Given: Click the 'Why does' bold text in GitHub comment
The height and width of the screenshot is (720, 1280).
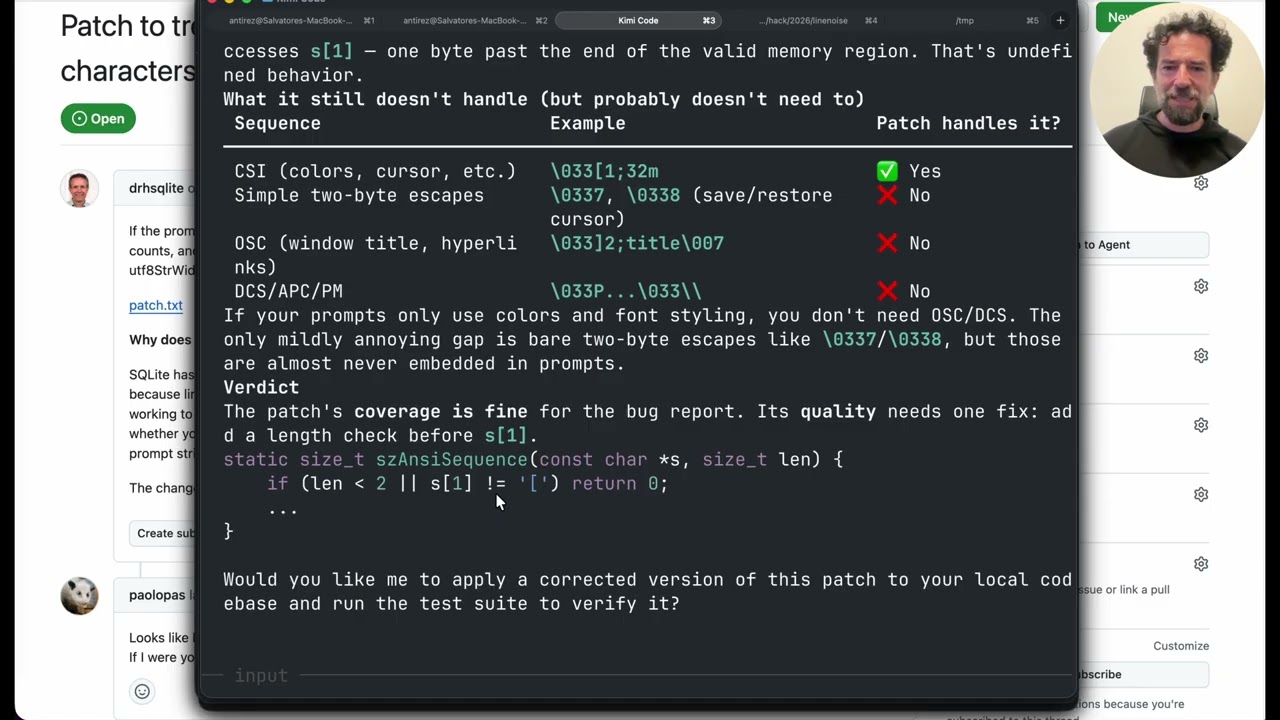Looking at the screenshot, I should [160, 340].
